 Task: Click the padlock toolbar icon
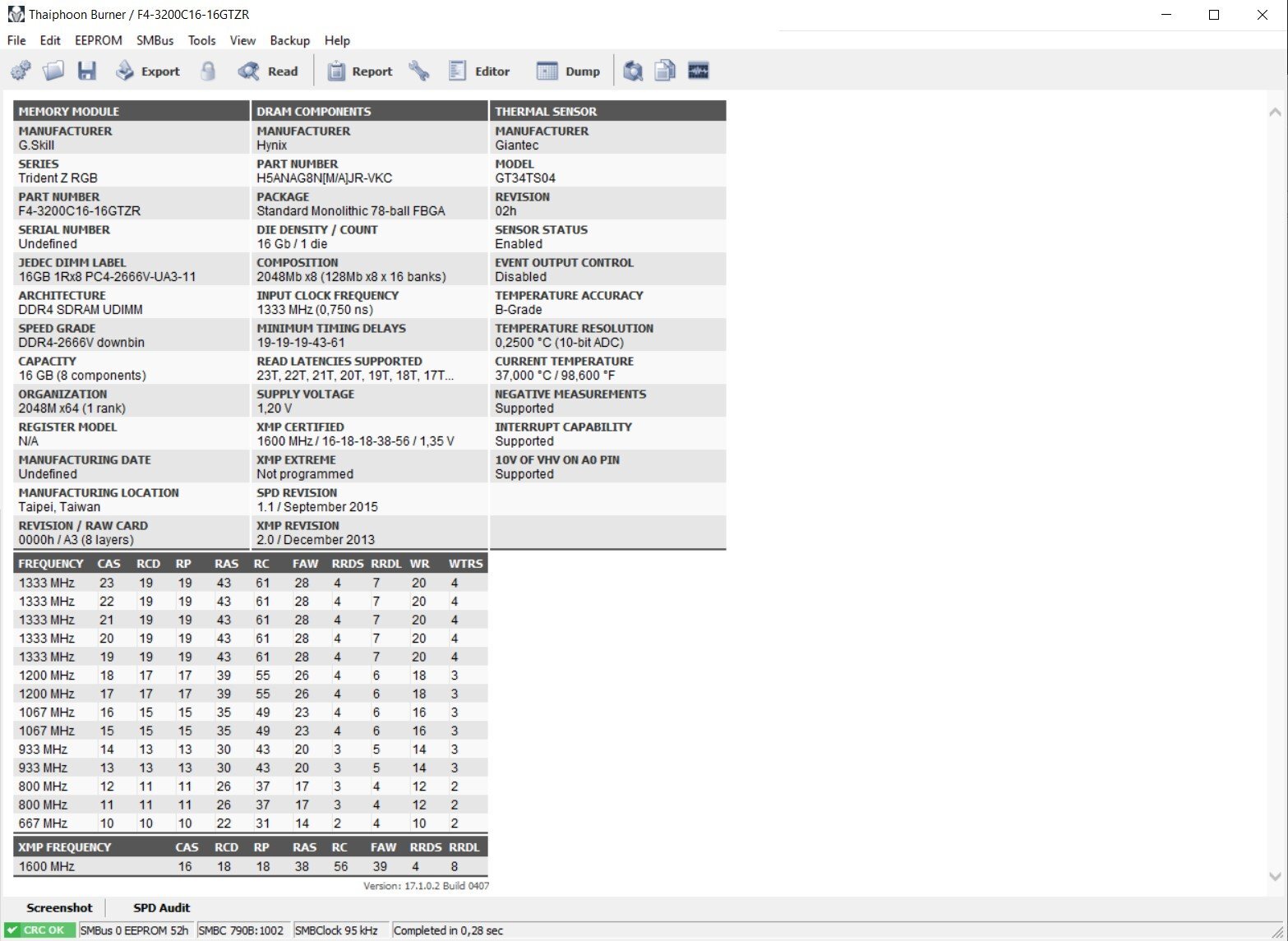click(208, 71)
